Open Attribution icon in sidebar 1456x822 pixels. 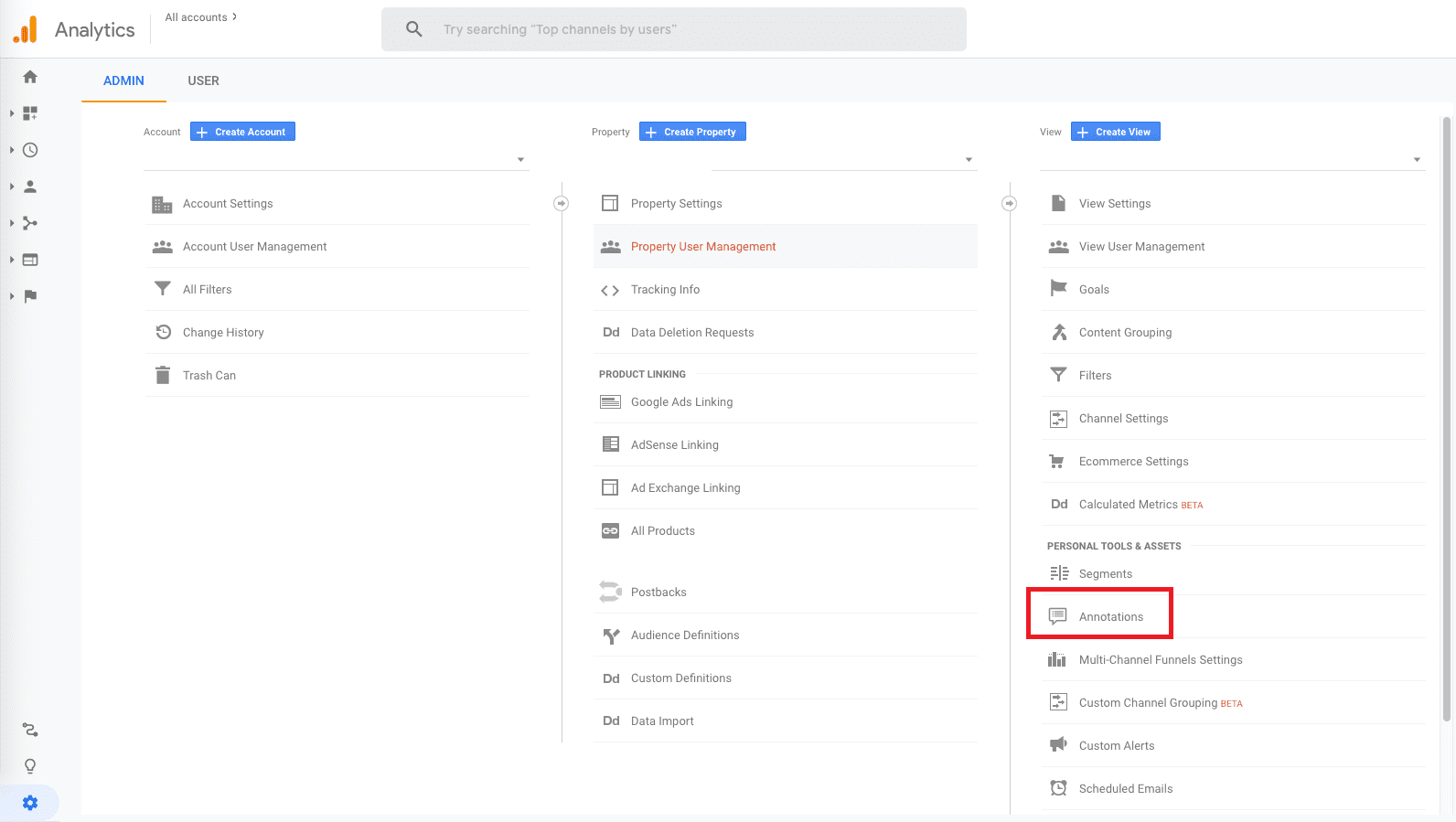[x=30, y=730]
